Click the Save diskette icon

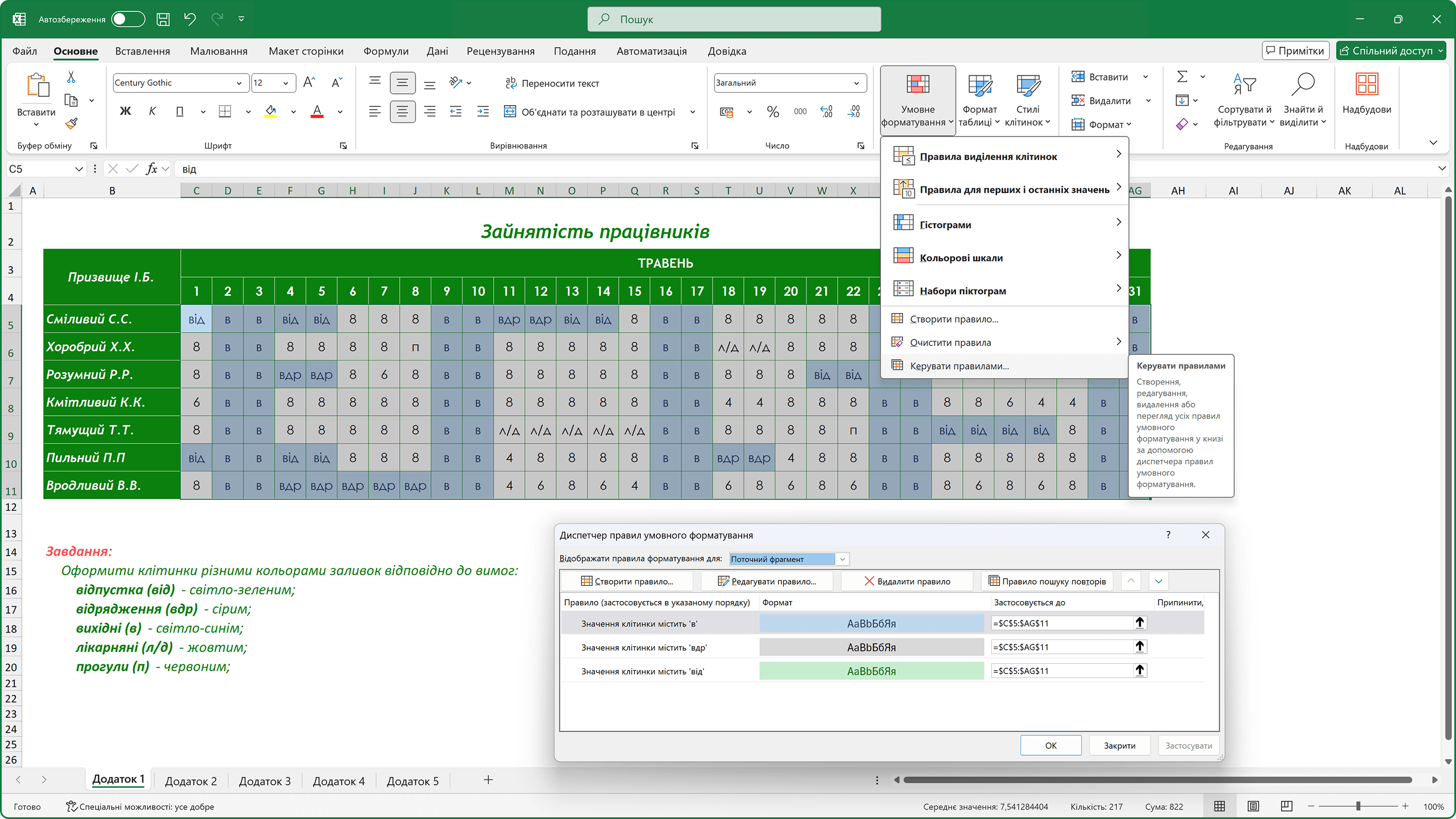(x=163, y=19)
